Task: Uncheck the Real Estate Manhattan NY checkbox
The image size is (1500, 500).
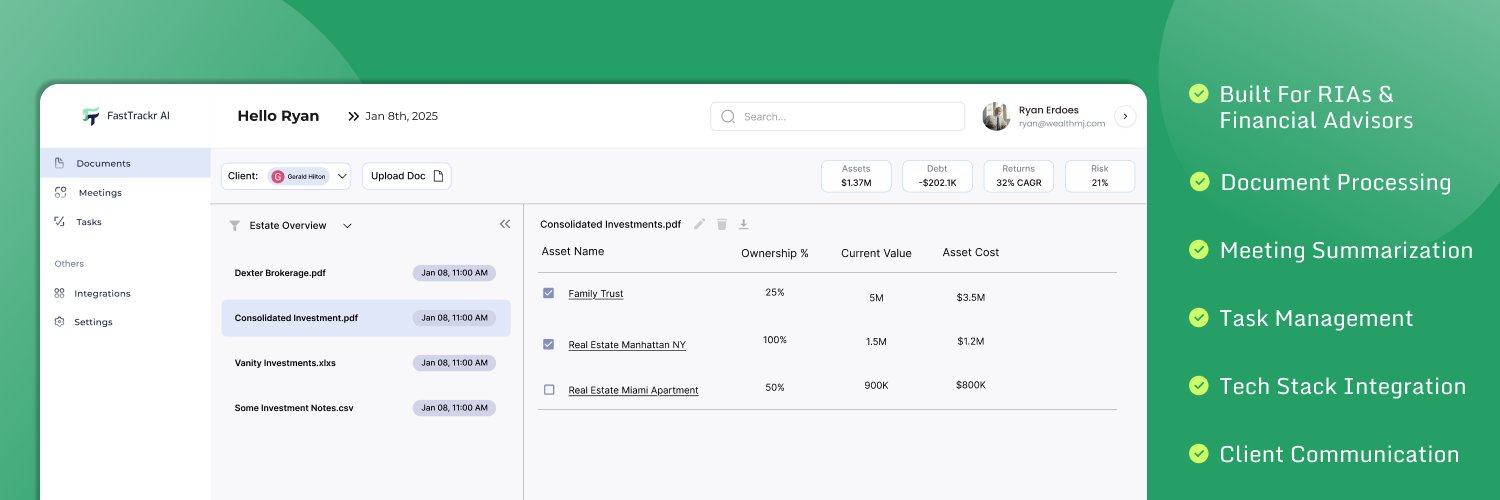Action: [548, 344]
